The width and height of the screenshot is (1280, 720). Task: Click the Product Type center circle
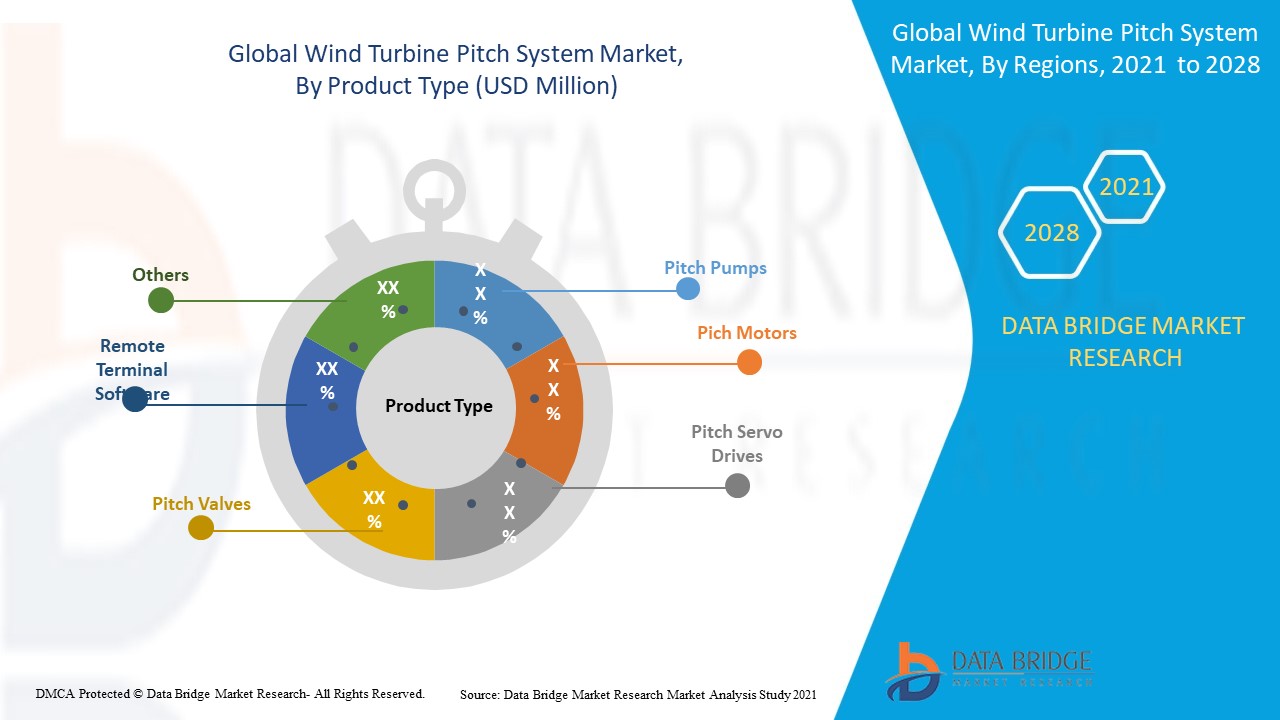[438, 406]
